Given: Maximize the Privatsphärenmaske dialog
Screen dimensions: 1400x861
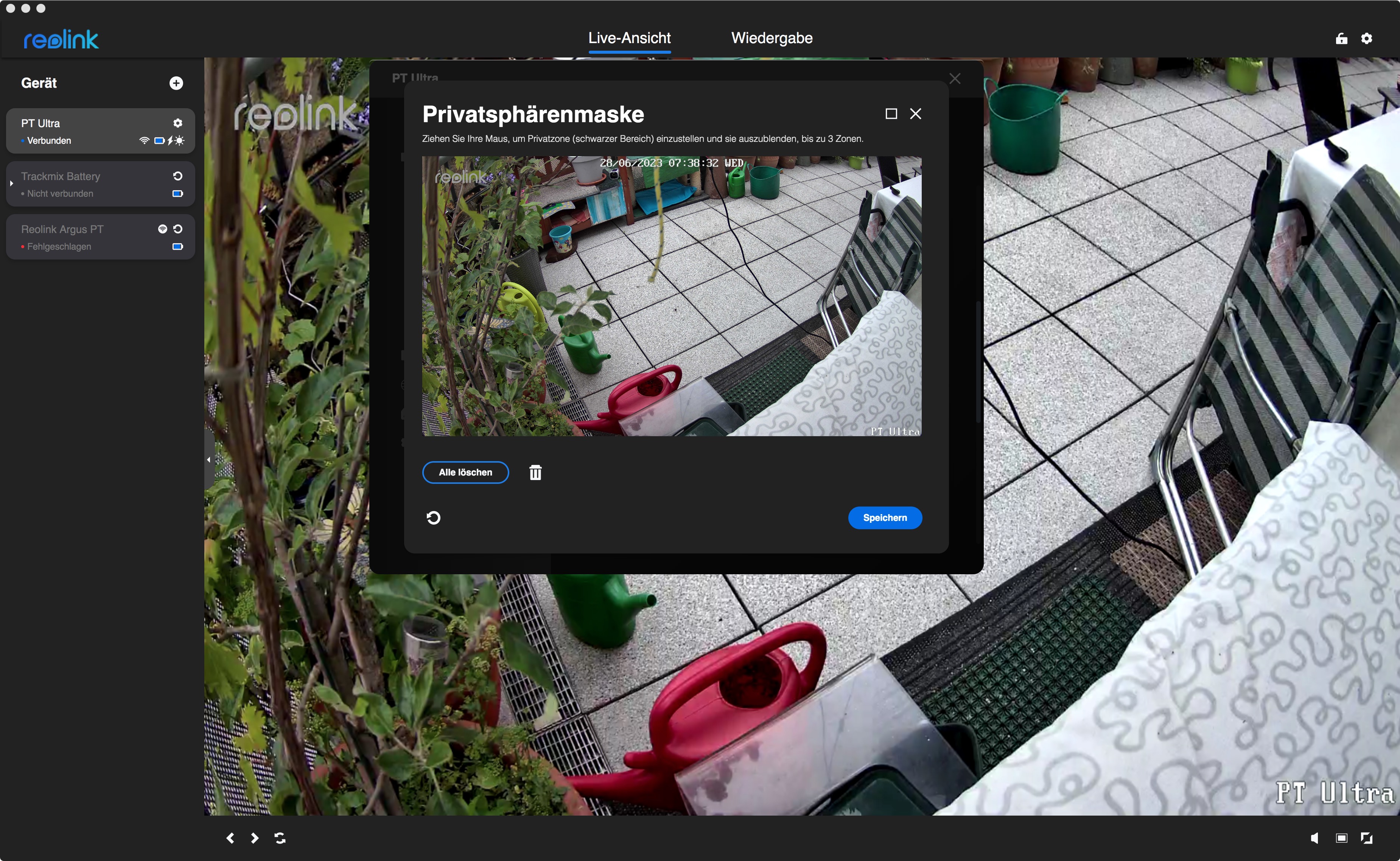Looking at the screenshot, I should pyautogui.click(x=891, y=114).
